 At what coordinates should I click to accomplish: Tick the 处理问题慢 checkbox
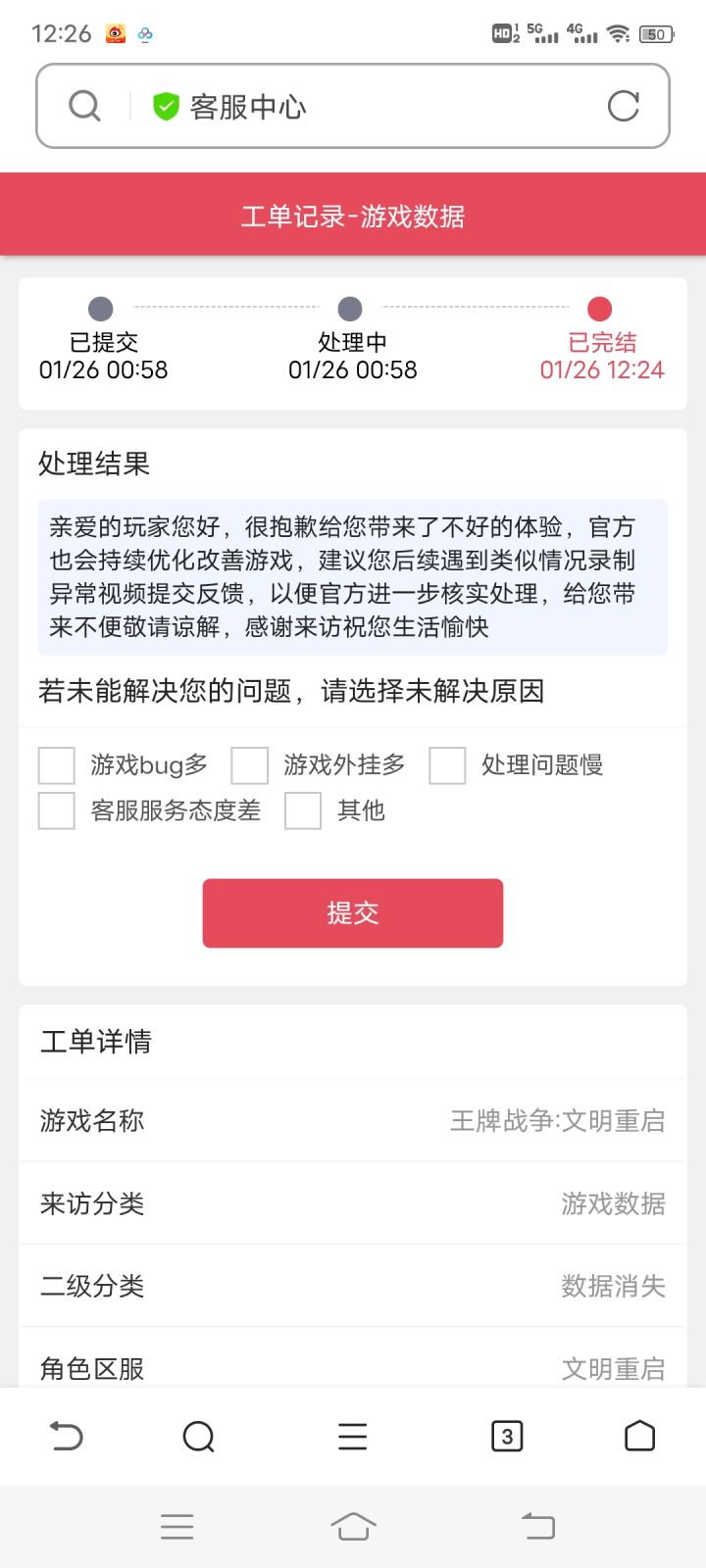447,765
